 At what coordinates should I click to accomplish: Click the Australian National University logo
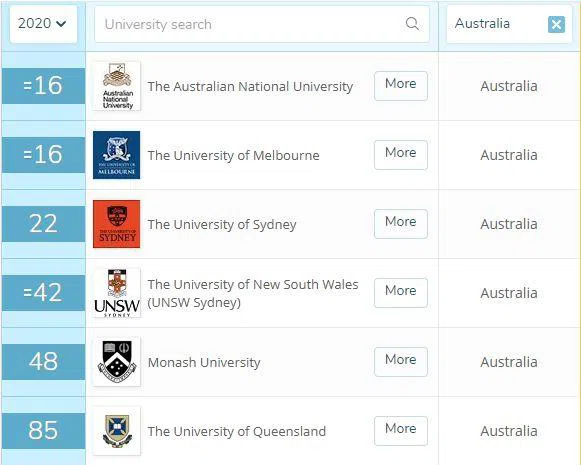point(117,86)
